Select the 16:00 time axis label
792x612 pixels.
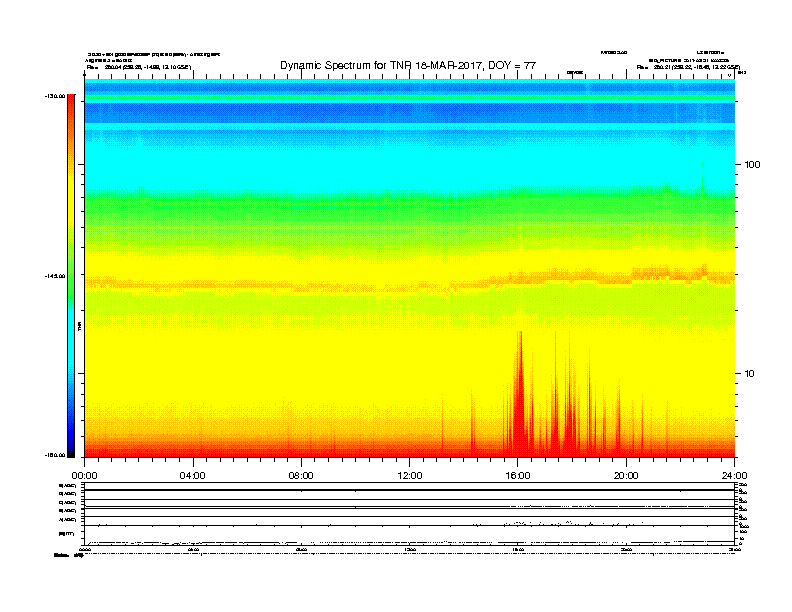[x=518, y=476]
